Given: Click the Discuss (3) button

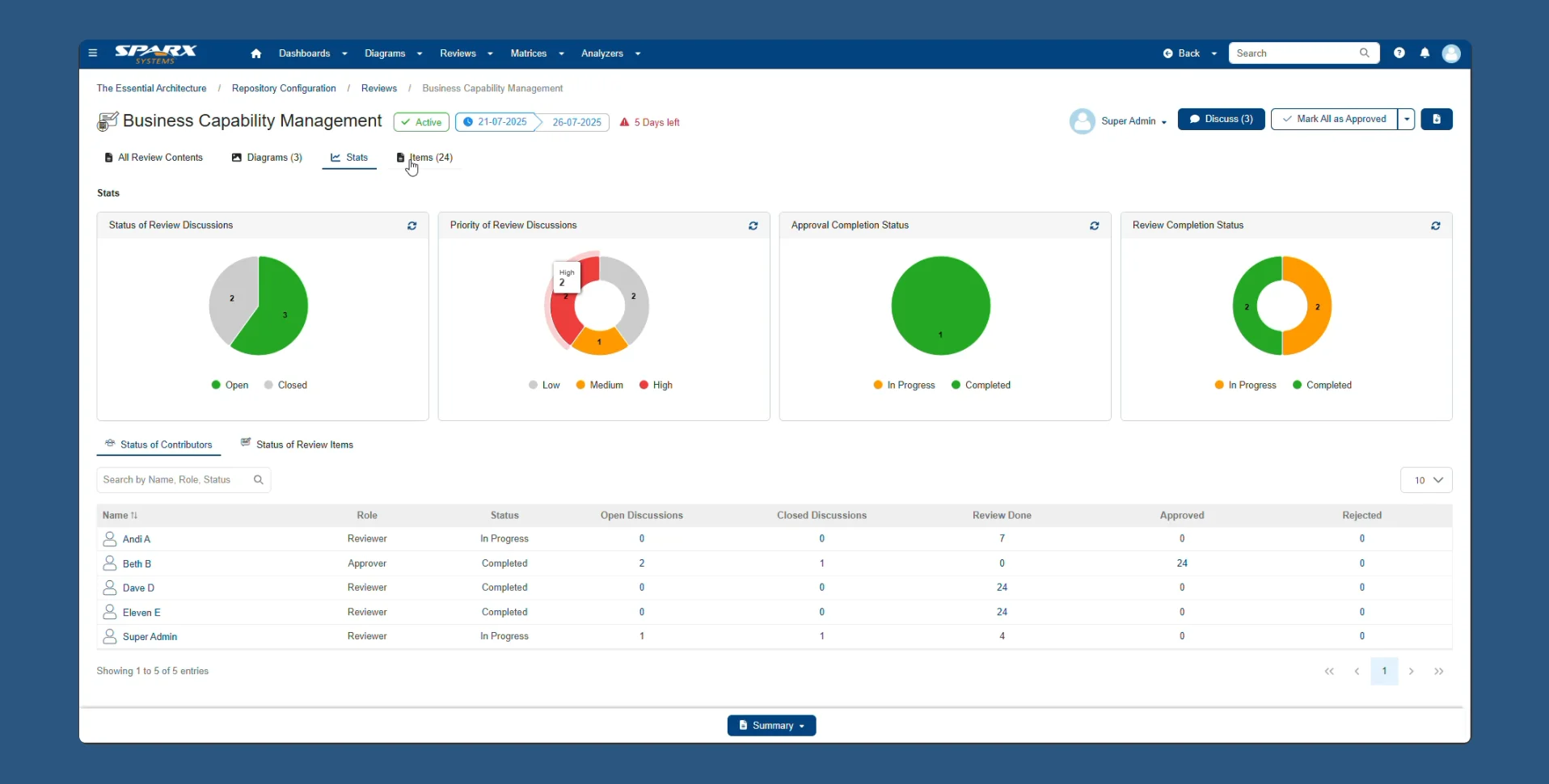Looking at the screenshot, I should click(1221, 119).
